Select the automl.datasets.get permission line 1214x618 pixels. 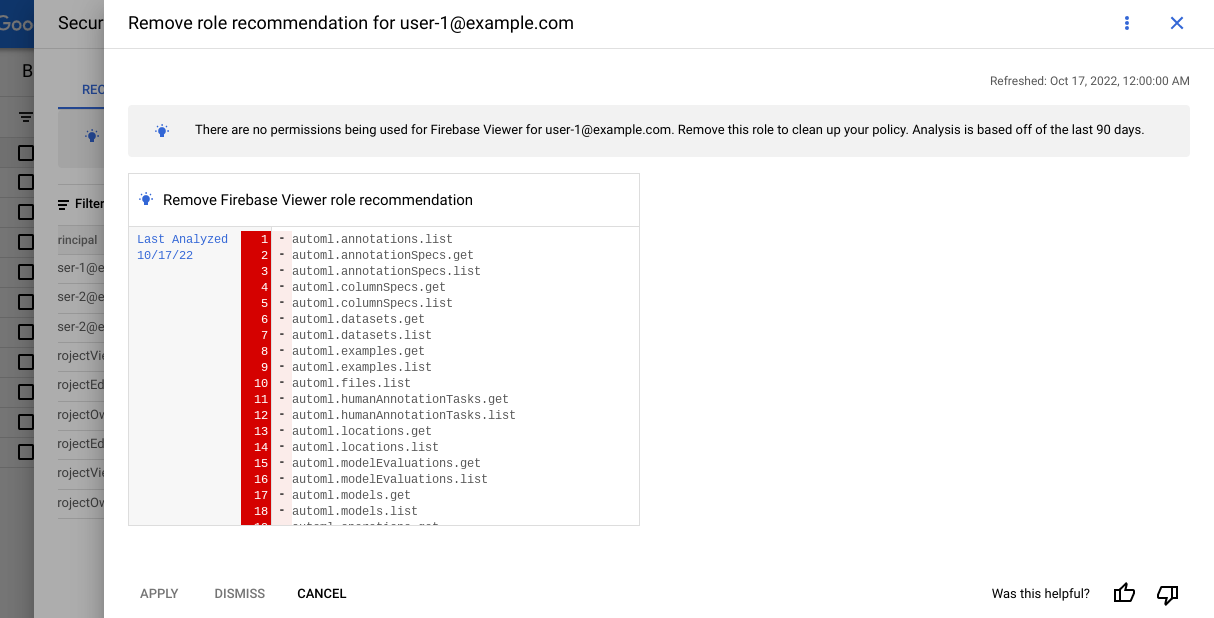click(358, 319)
